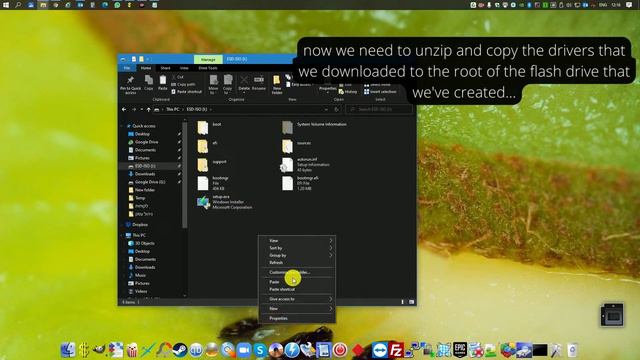Switch to the Share ribbon tab

(x=165, y=68)
